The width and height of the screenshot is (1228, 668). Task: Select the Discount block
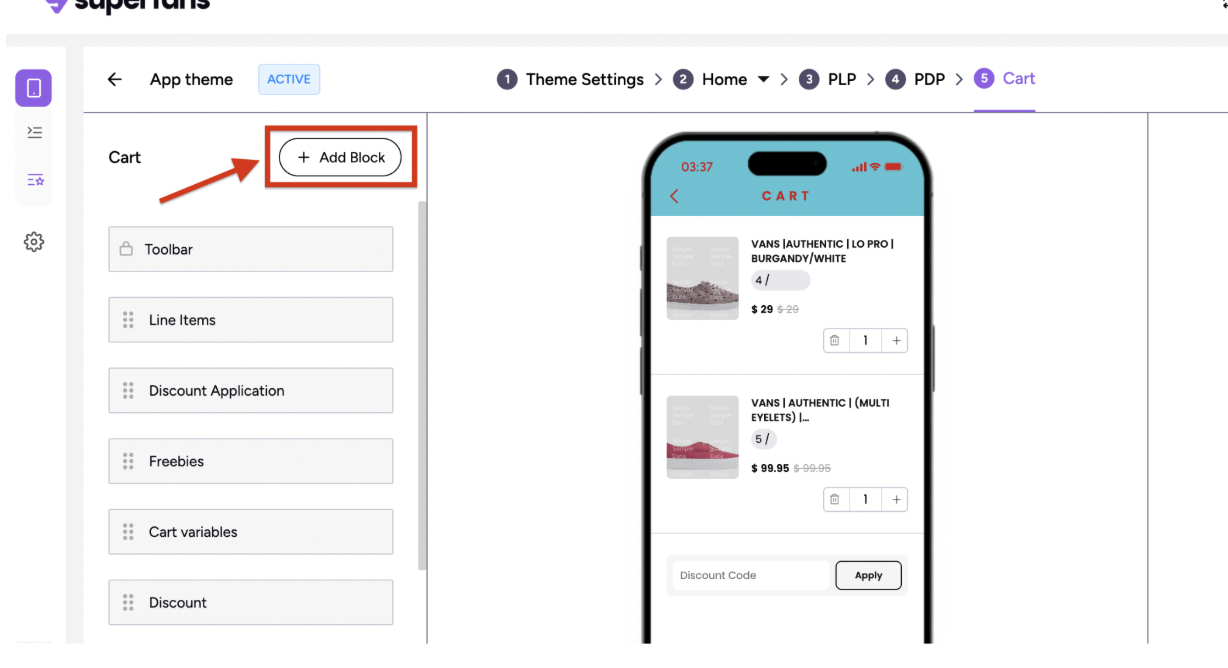[x=251, y=603]
